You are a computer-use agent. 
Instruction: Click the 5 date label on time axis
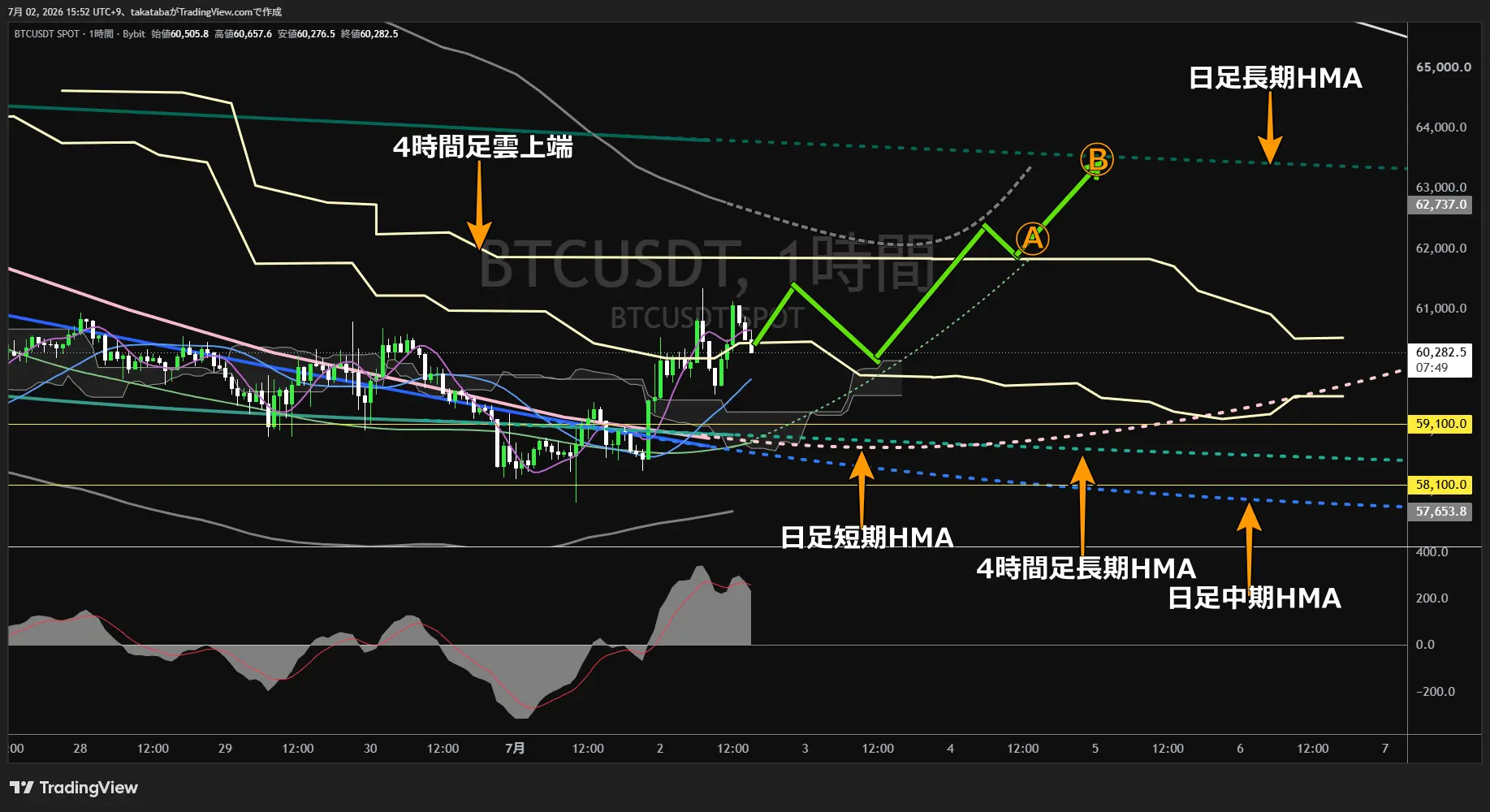(x=1095, y=749)
